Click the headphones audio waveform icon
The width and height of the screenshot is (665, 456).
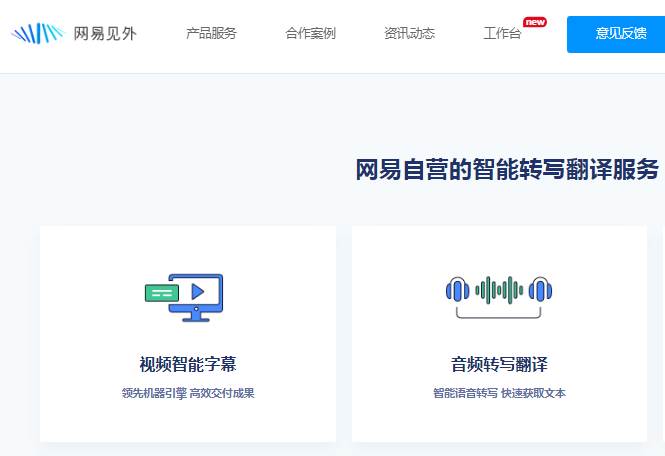[499, 297]
